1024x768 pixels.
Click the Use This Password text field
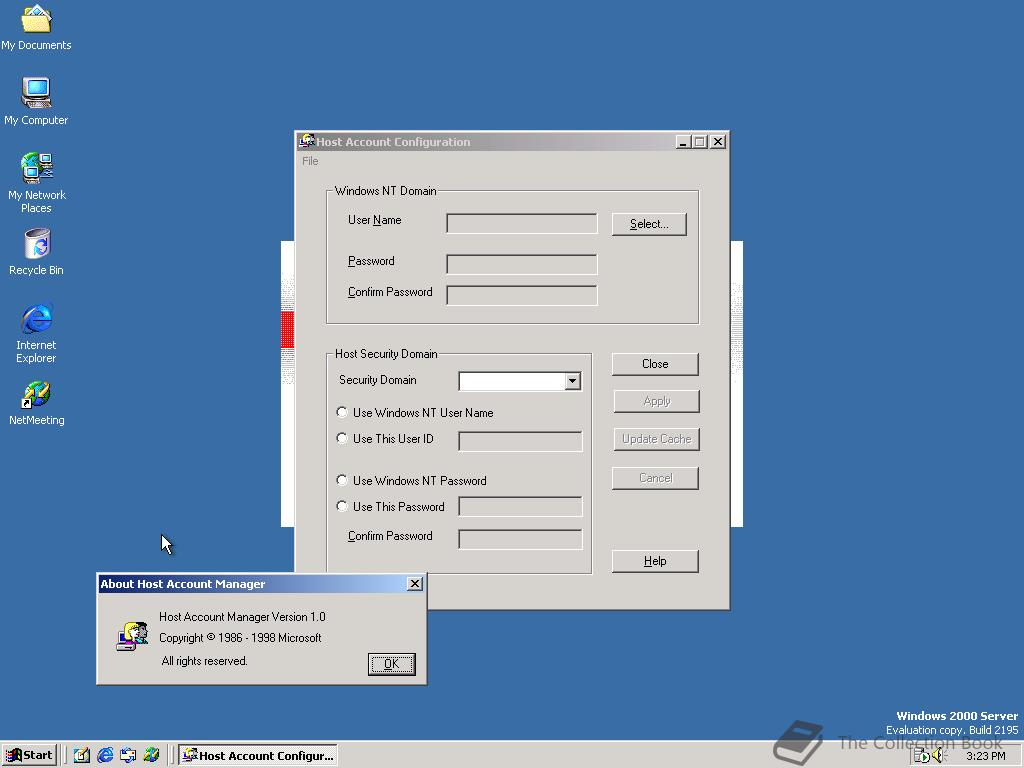click(520, 506)
